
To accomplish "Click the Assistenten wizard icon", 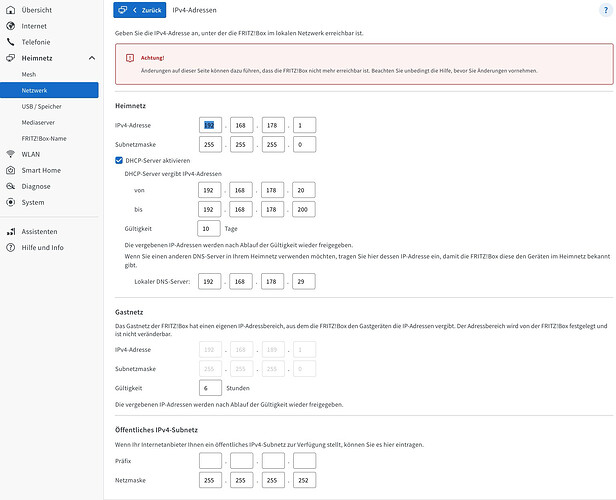I will pos(11,231).
